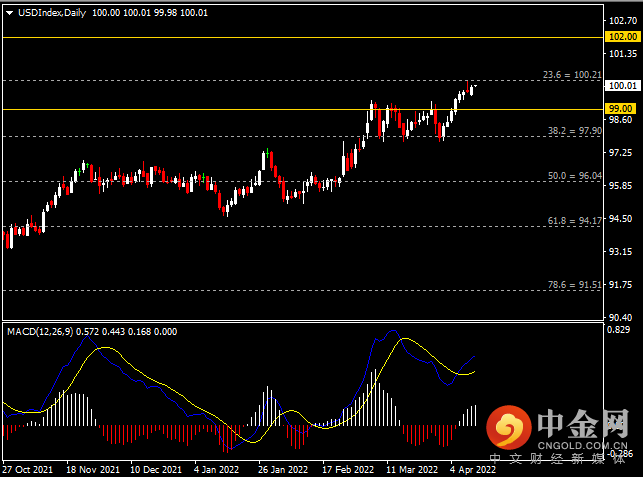Click the price scale value 90.40
The image size is (643, 477).
click(x=620, y=317)
